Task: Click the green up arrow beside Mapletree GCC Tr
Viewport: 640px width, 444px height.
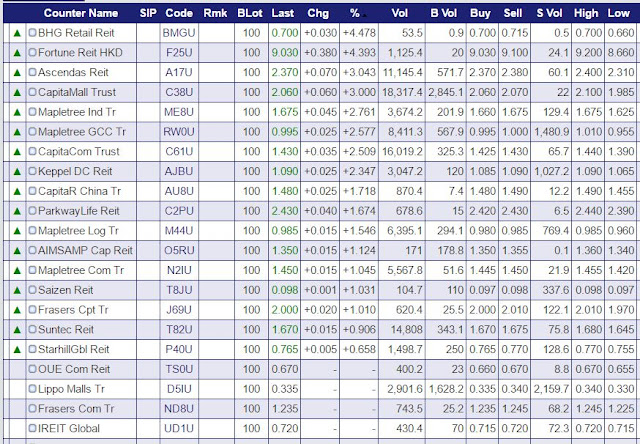Action: (17, 132)
